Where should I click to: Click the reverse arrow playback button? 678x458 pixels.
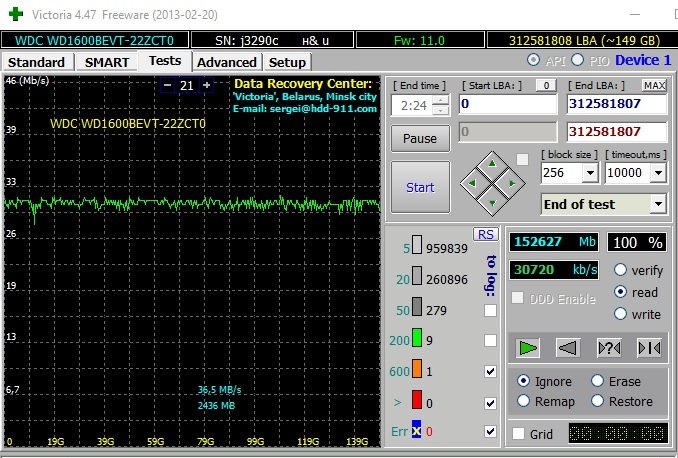[x=568, y=348]
